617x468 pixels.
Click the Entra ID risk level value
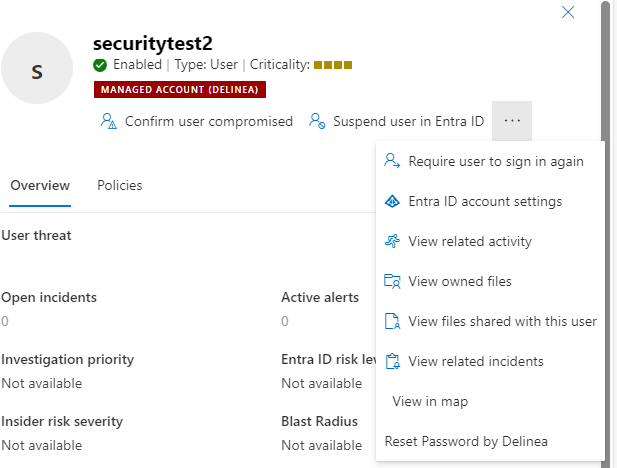pyautogui.click(x=321, y=383)
